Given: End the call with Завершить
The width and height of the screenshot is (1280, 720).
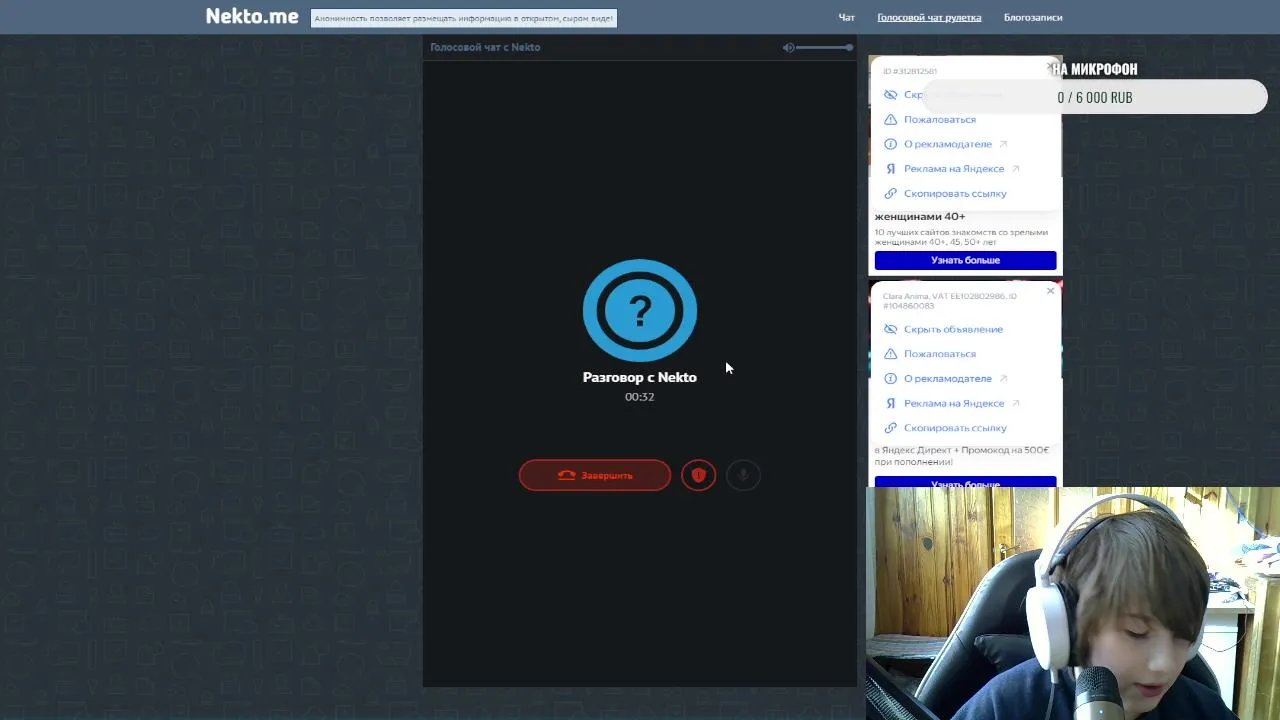Looking at the screenshot, I should [595, 475].
